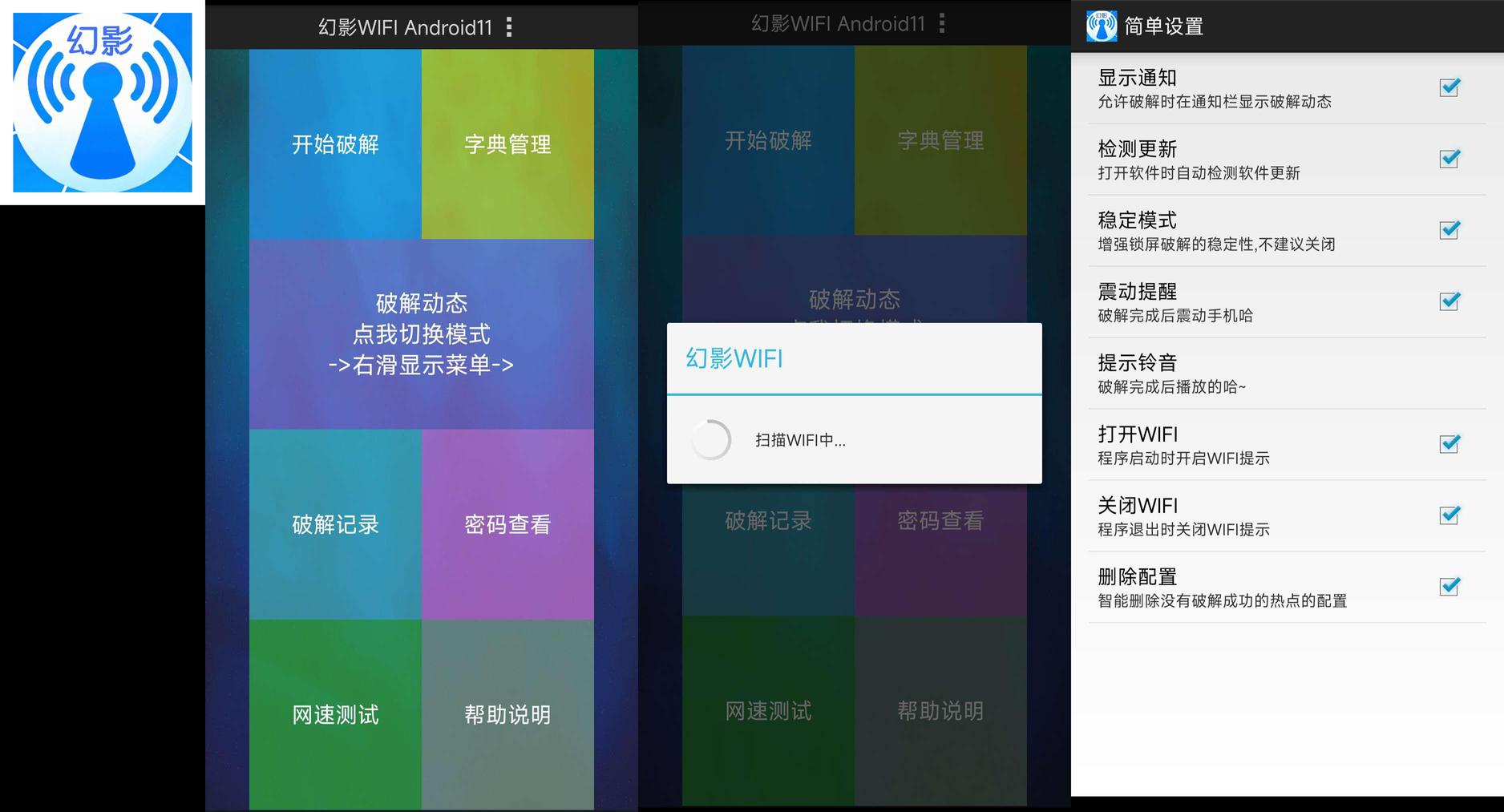Click dimmed 开始破解 tile behind the dialog
1504x812 pixels.
coord(768,140)
